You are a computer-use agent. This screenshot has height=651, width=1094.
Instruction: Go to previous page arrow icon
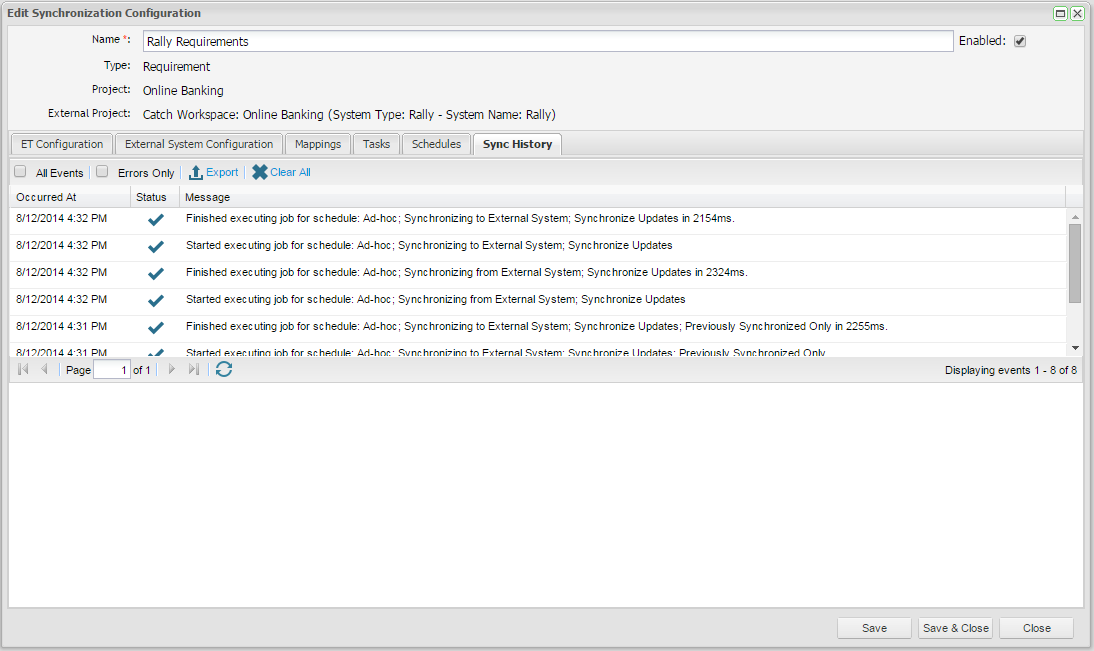44,370
